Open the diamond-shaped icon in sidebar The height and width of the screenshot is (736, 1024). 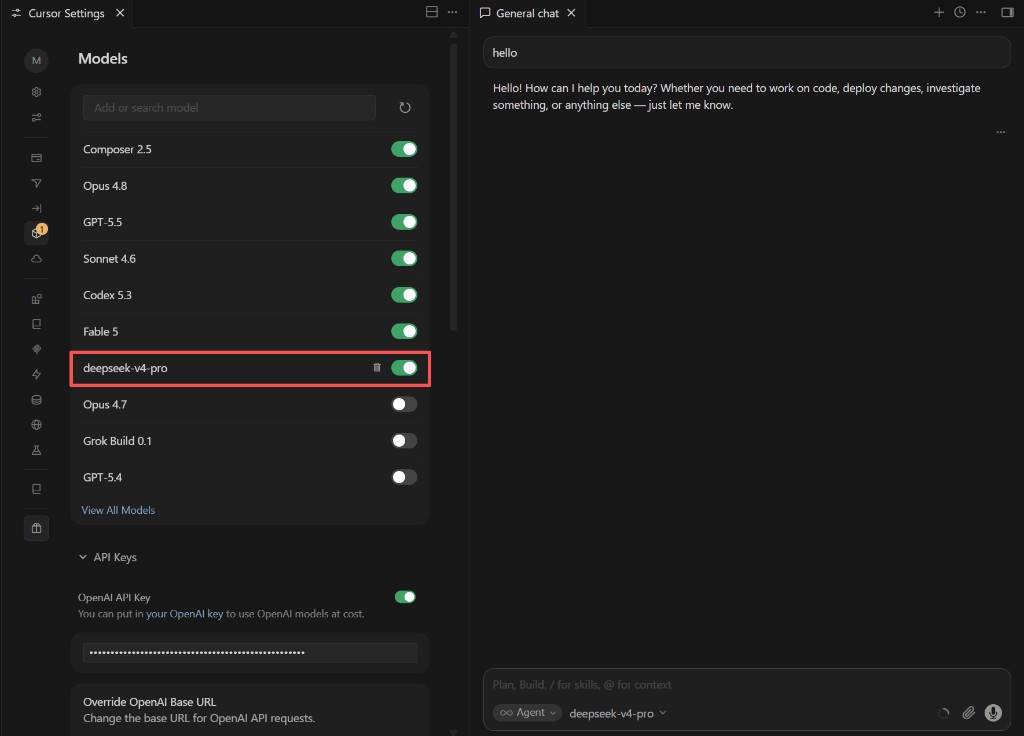37,349
